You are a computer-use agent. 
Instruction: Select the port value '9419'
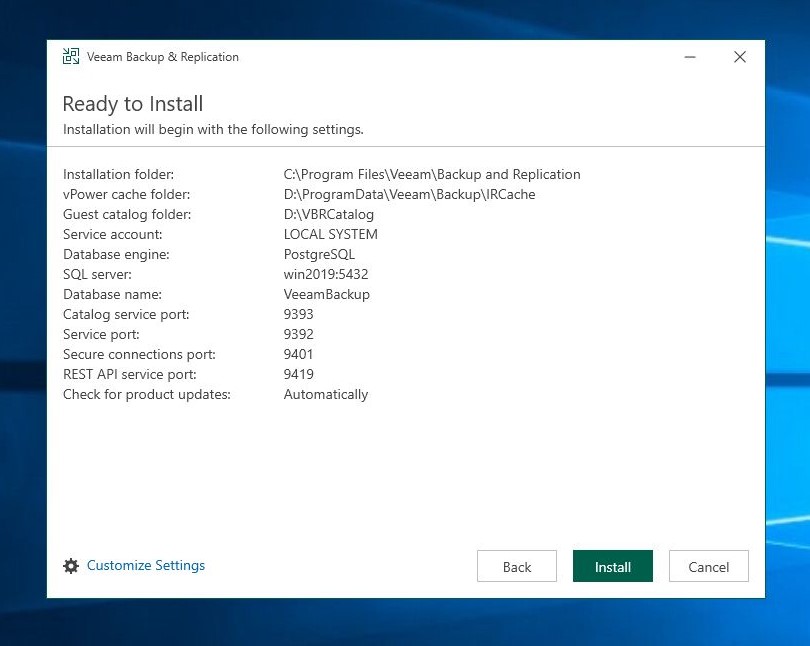pyautogui.click(x=299, y=374)
